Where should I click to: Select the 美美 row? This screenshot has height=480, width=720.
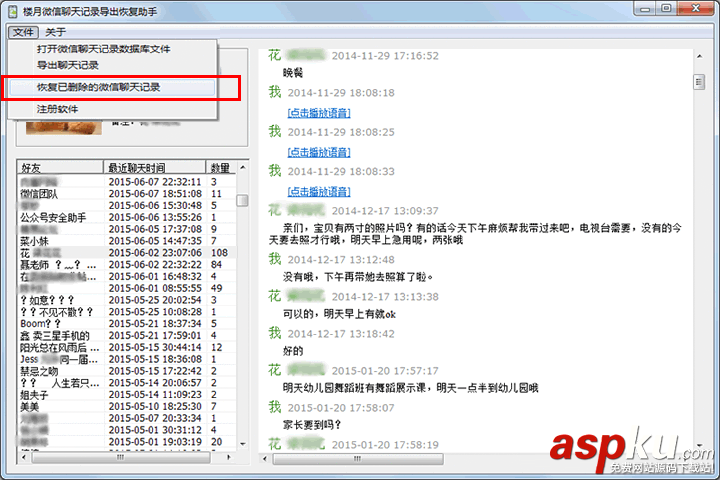point(126,407)
